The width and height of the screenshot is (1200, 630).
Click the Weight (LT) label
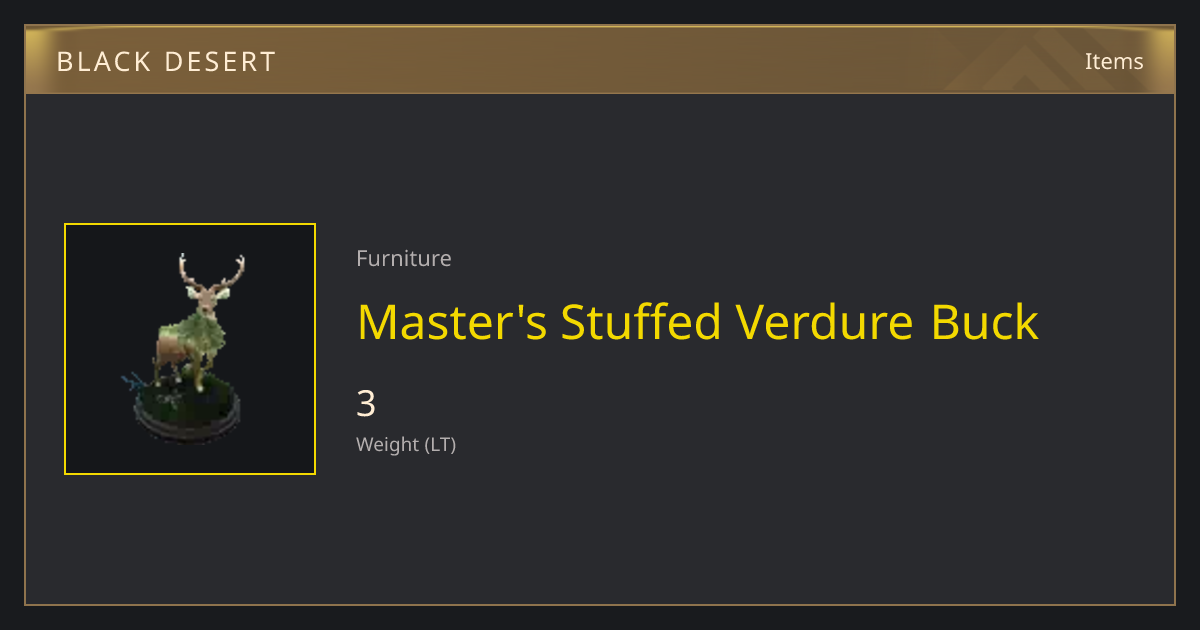pos(406,444)
